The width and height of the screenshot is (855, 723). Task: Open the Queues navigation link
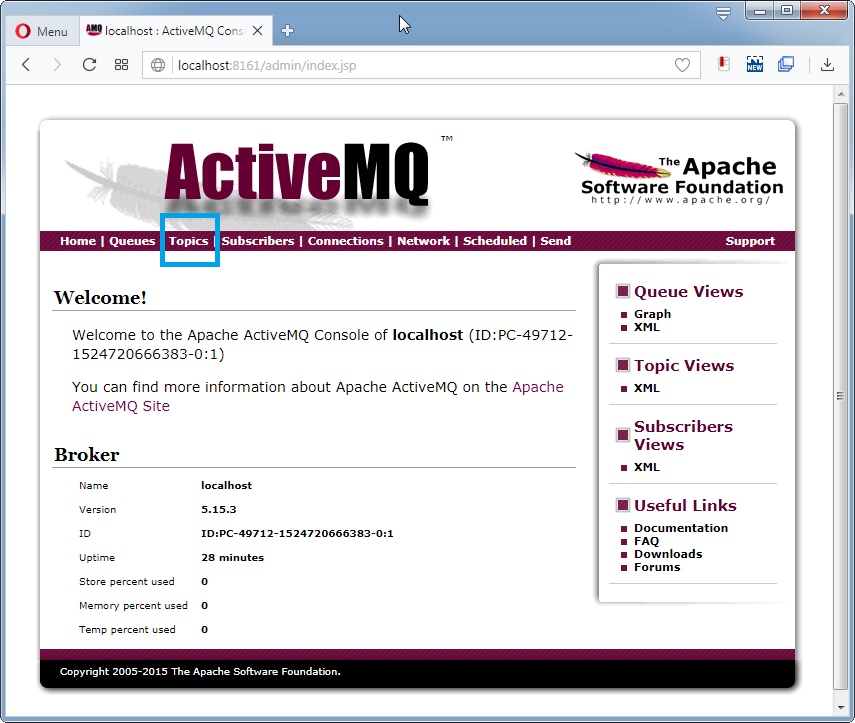132,241
